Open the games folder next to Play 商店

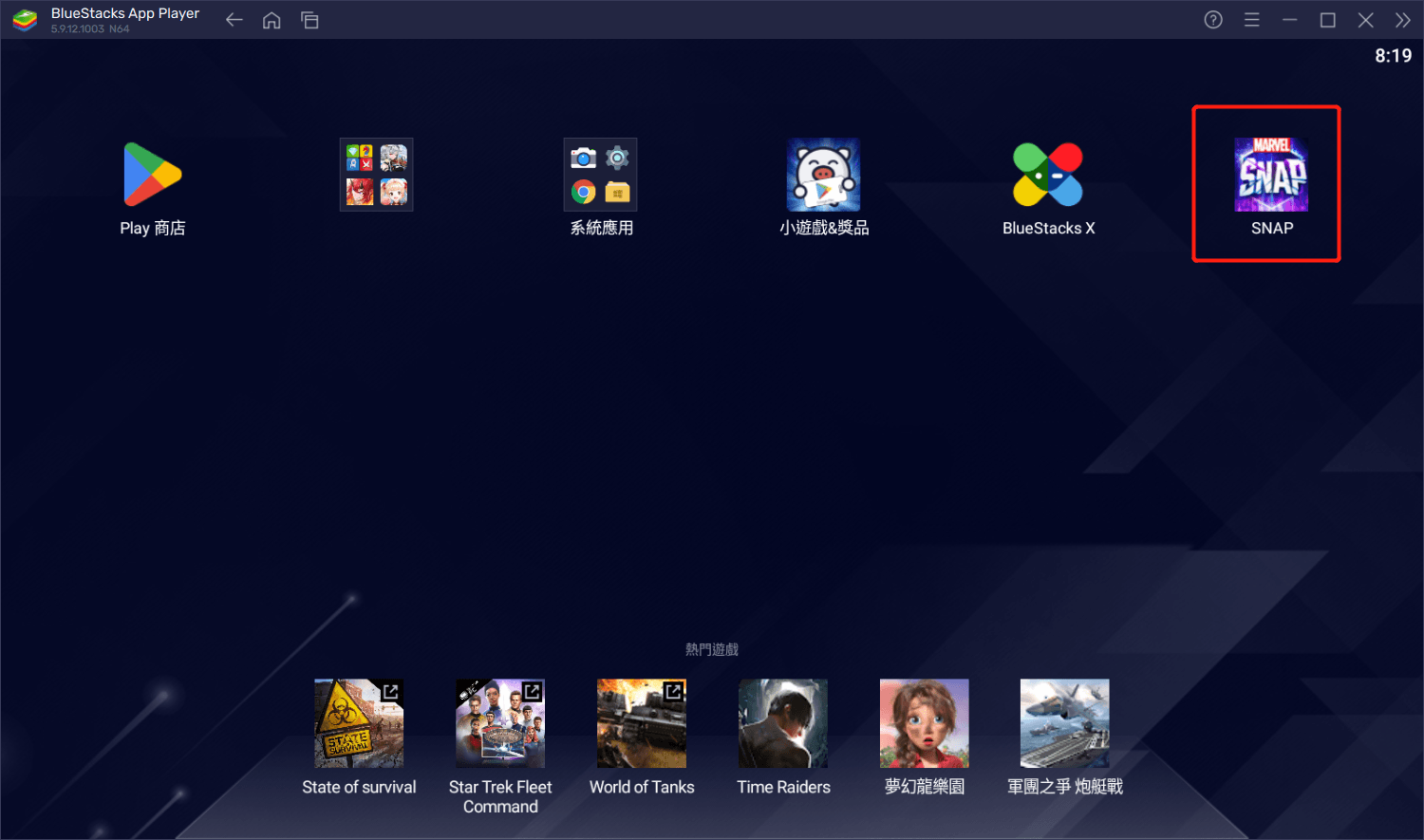(x=377, y=175)
